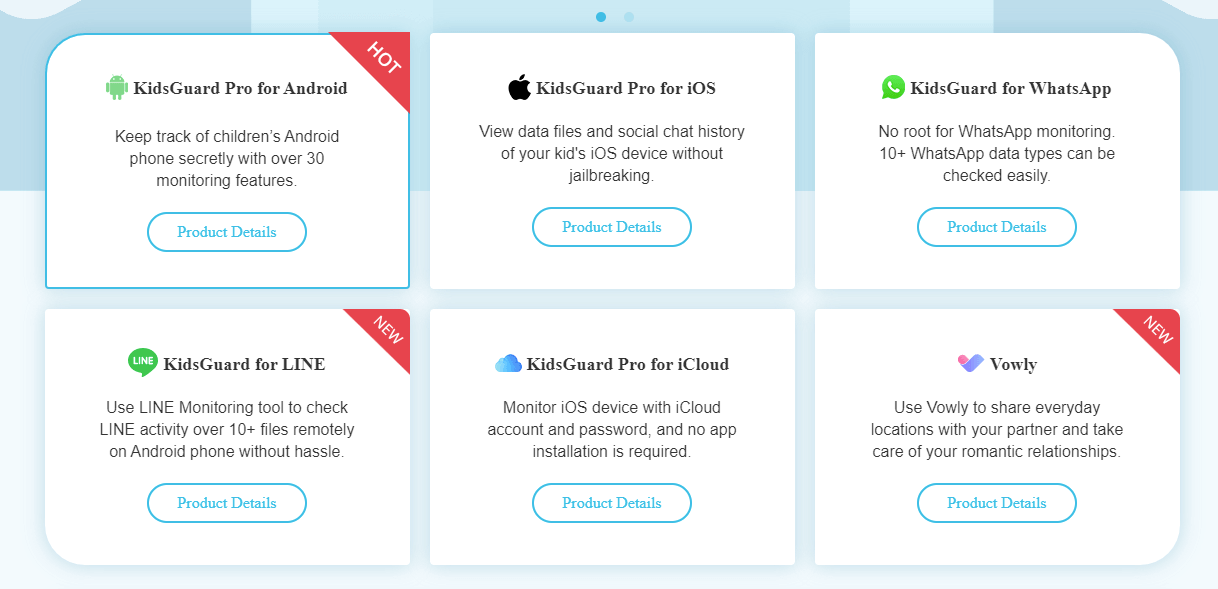1218x589 pixels.
Task: Click the KidsGuard Pro for iCloud heading
Action: click(627, 364)
